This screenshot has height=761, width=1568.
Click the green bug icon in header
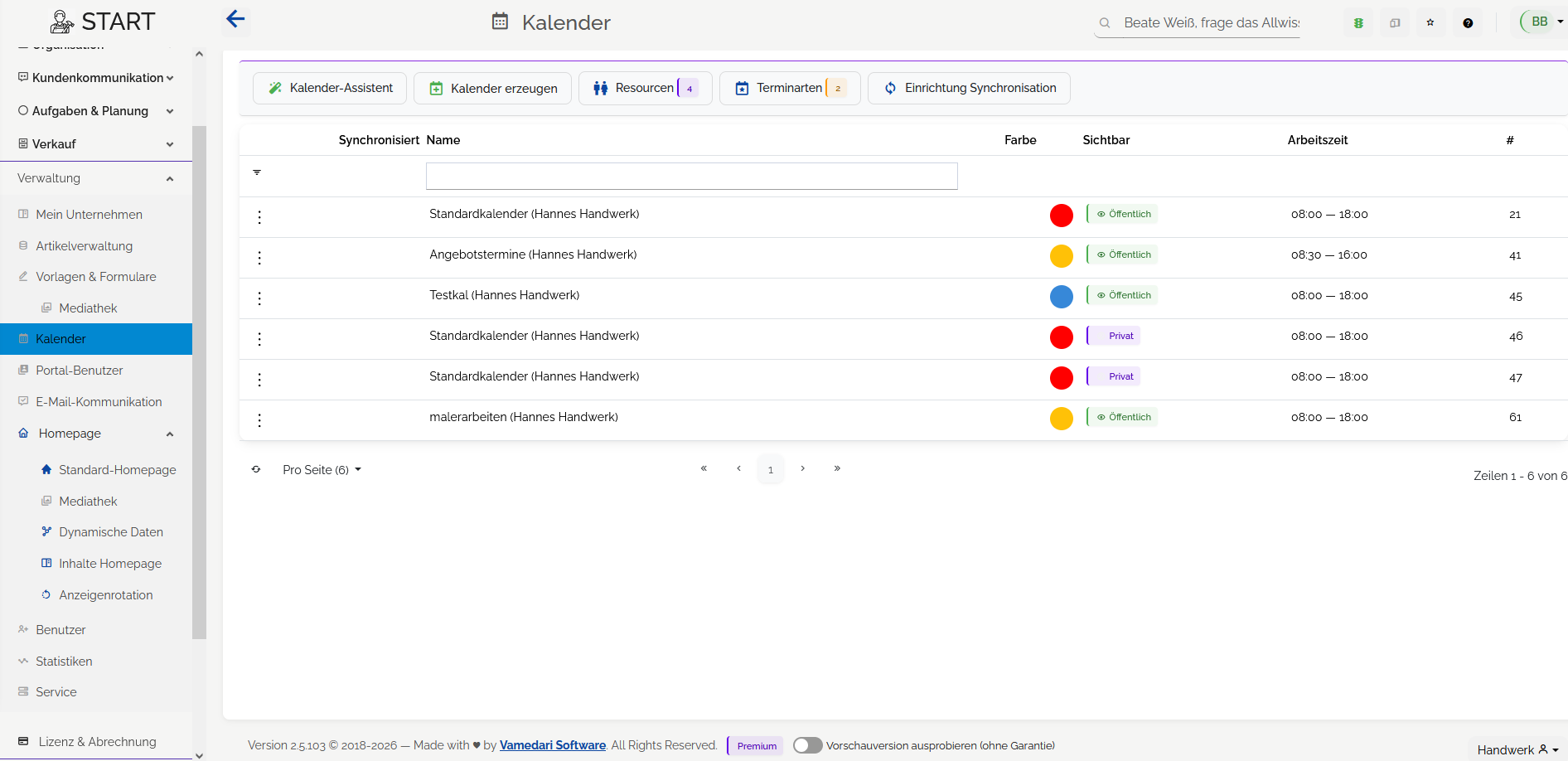click(1358, 23)
